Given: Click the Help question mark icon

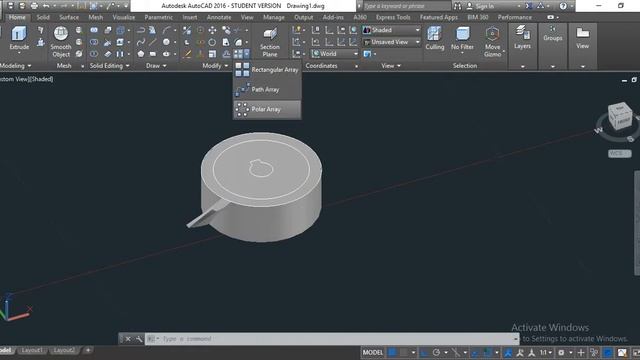Looking at the screenshot, I should coord(563,6).
